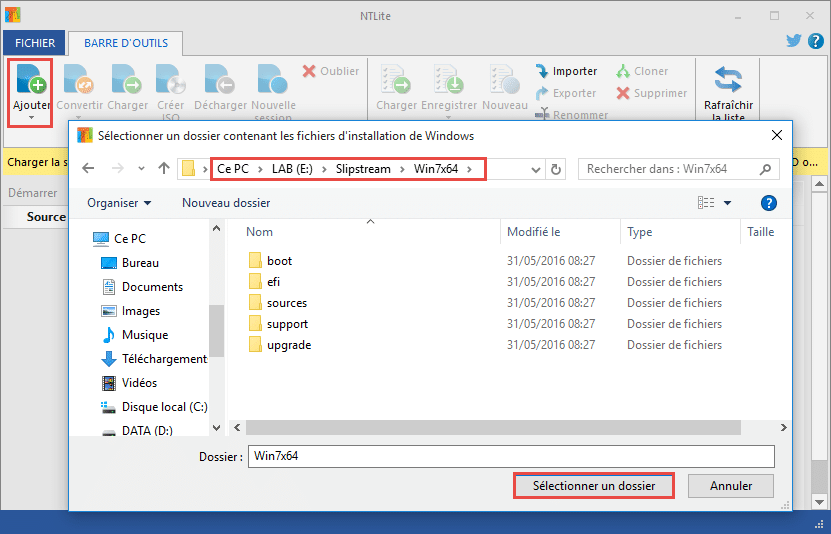The image size is (831, 534).
Task: Click the Rechercher dans Win7x64 search field
Action: tap(678, 169)
